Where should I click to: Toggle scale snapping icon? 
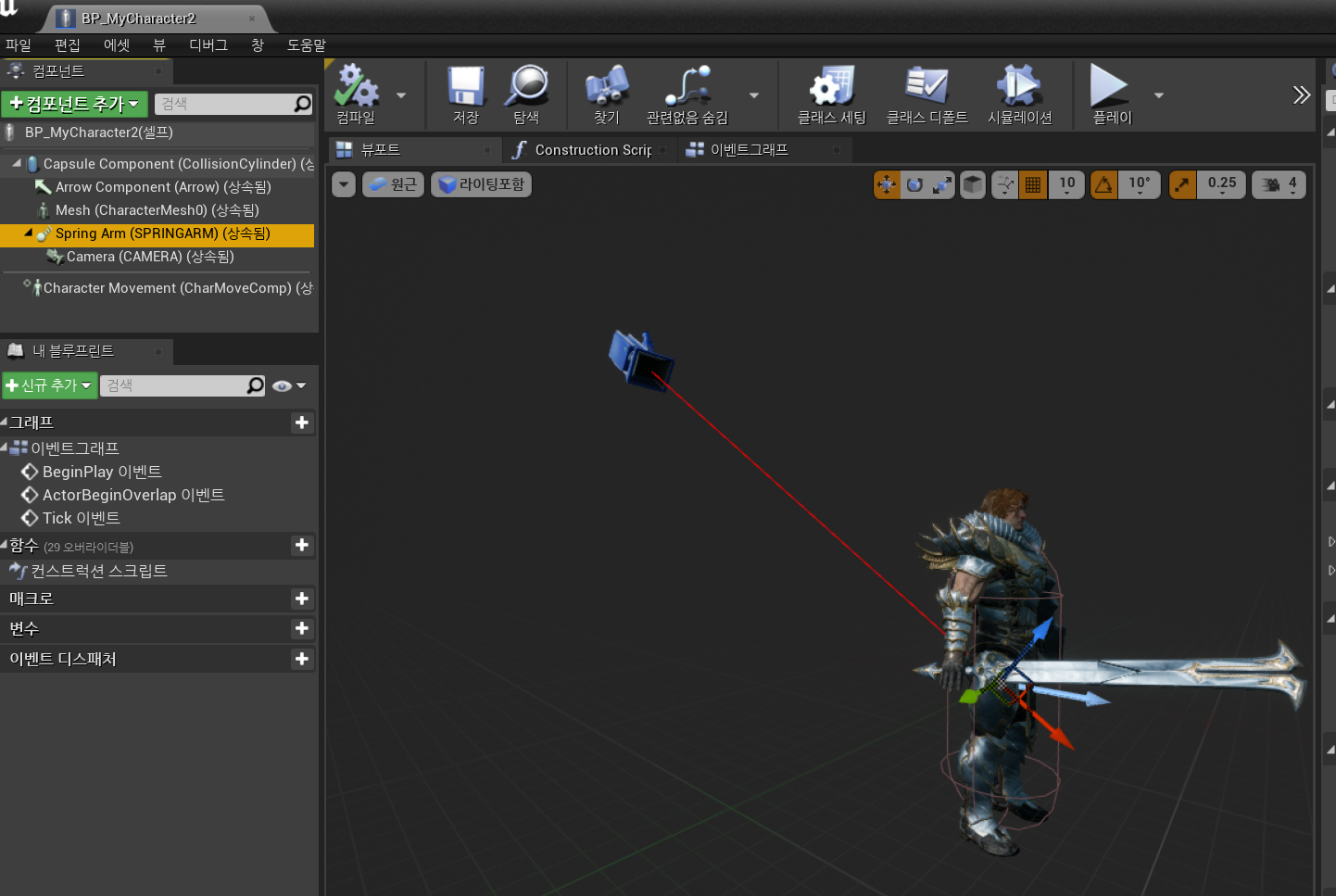pyautogui.click(x=1182, y=184)
